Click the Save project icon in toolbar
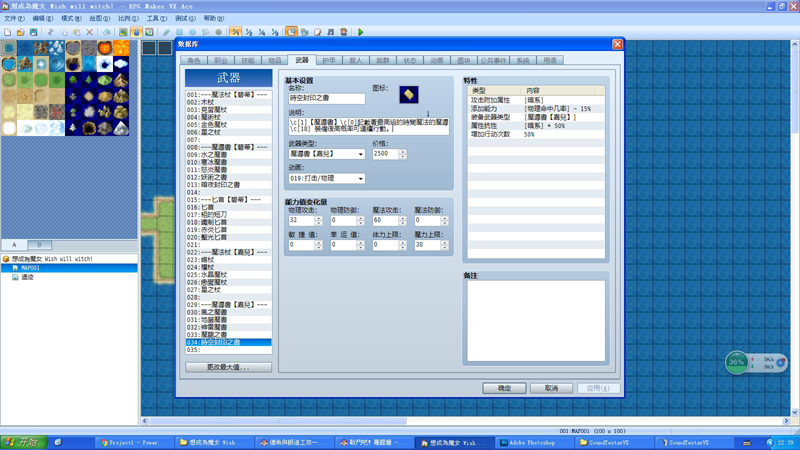This screenshot has height=450, width=800. pos(33,32)
